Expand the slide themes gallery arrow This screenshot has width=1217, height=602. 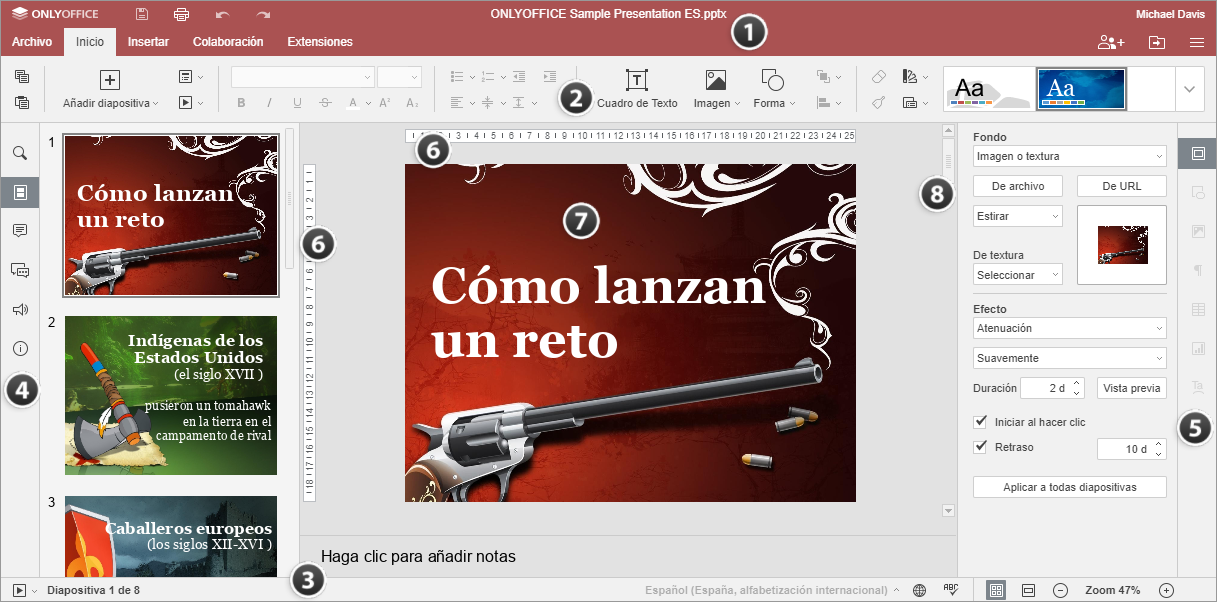(x=1189, y=89)
